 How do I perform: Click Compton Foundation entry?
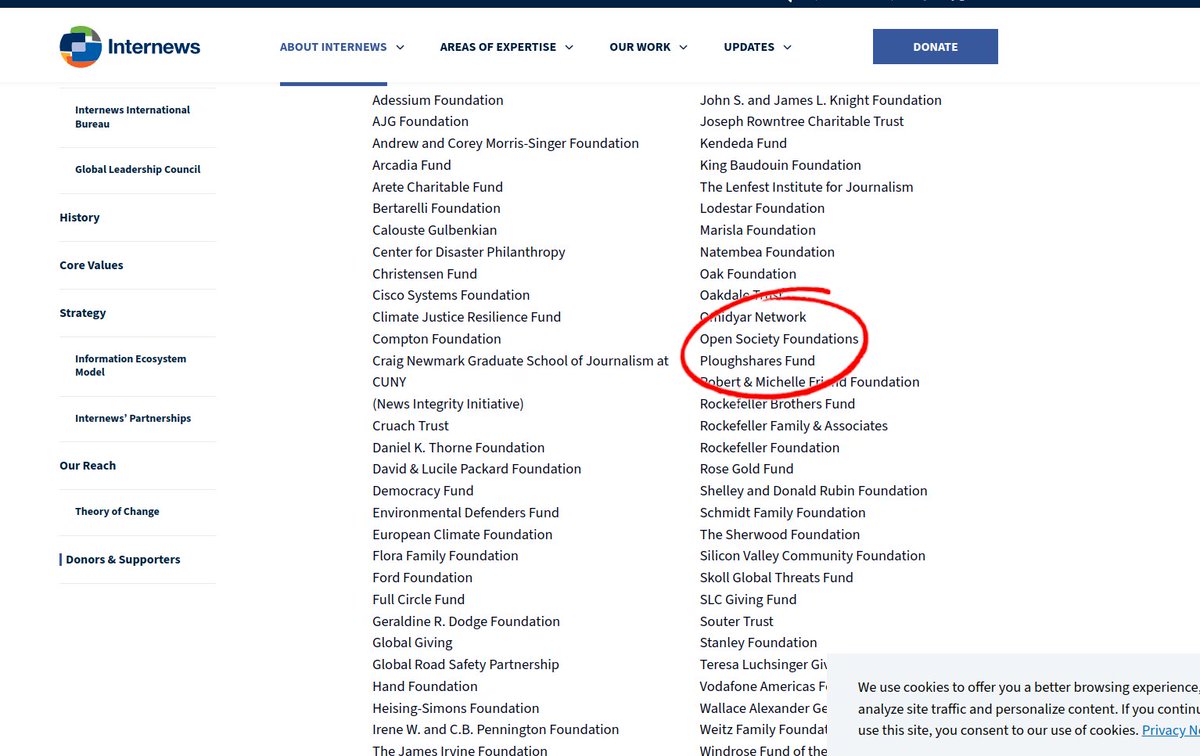pos(437,339)
